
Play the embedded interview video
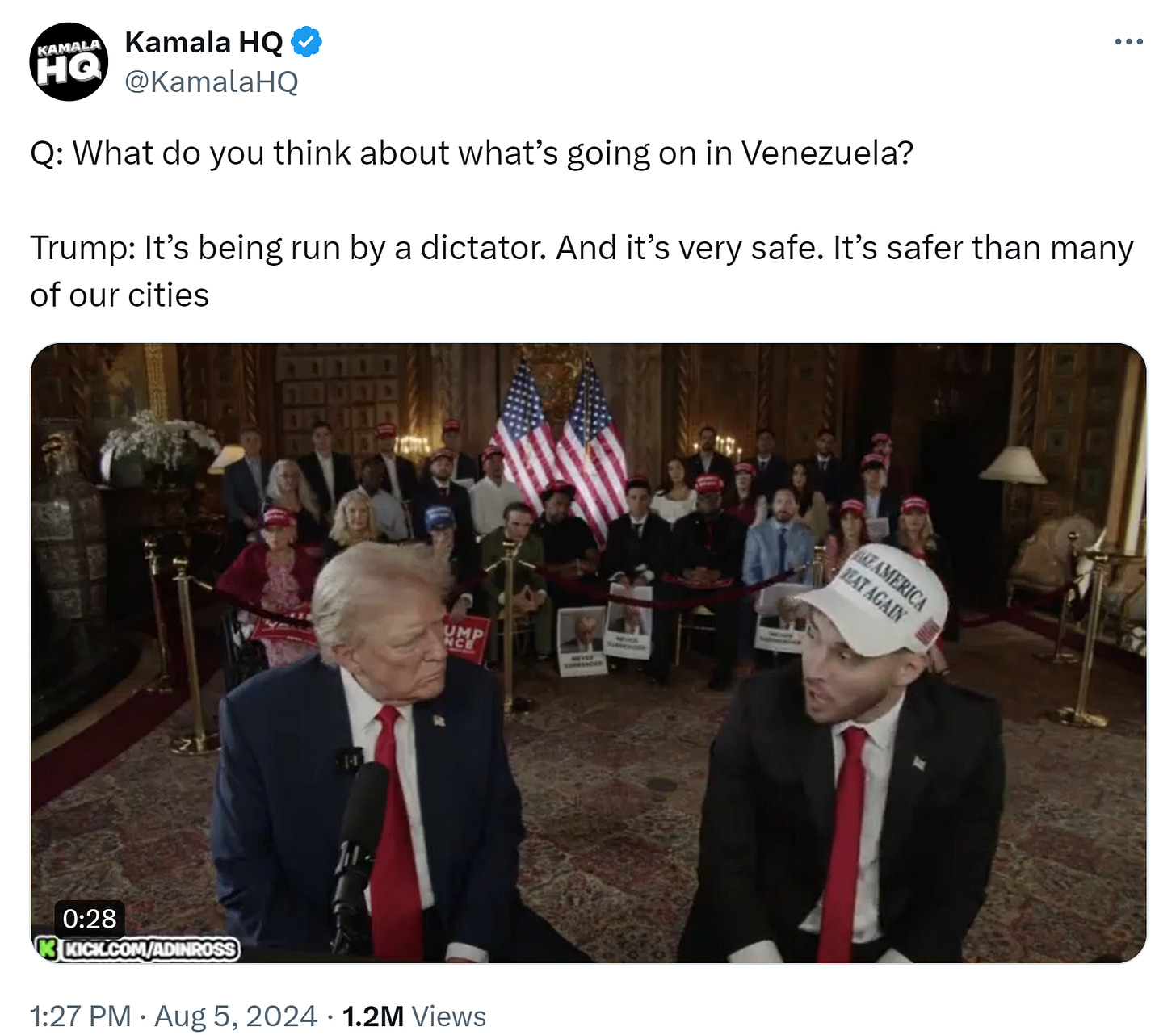click(588, 653)
